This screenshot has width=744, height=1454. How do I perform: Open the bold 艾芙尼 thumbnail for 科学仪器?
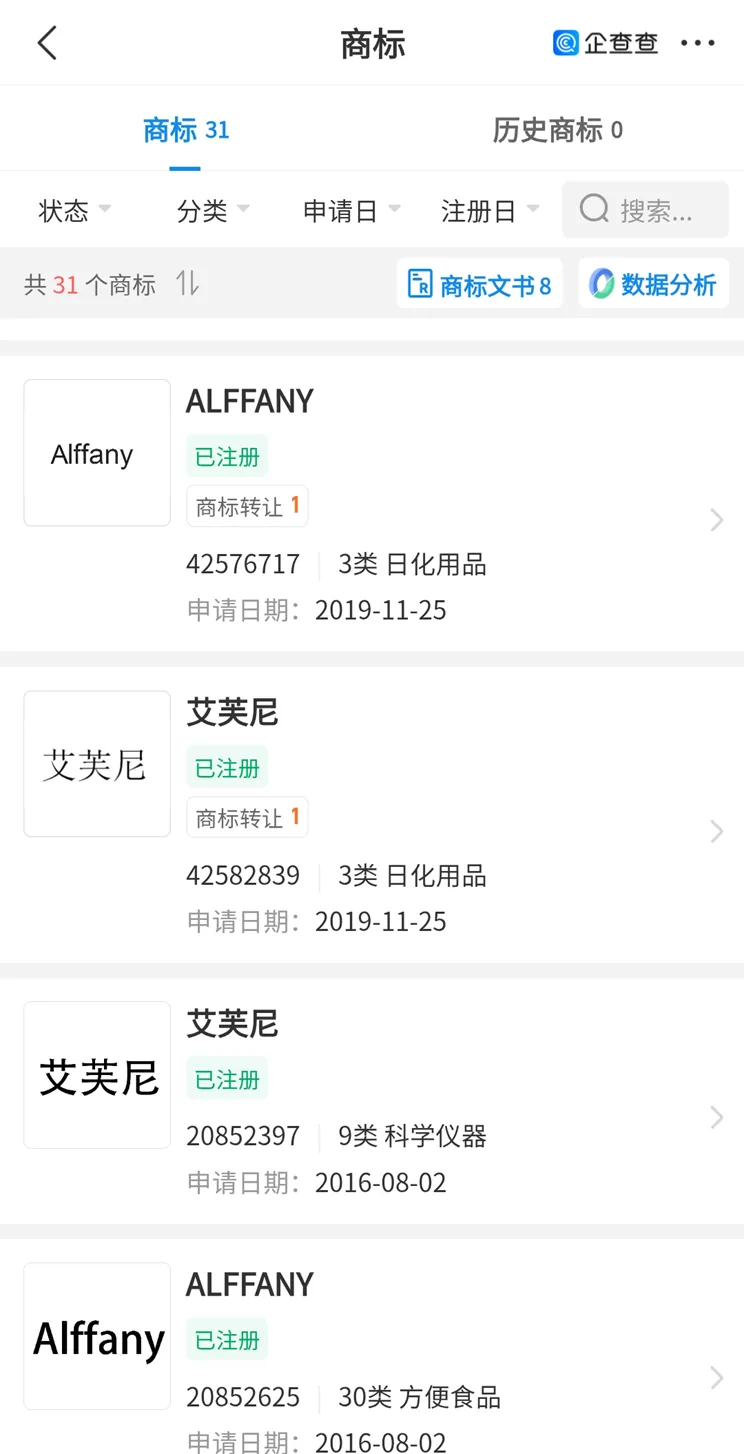(x=97, y=1075)
